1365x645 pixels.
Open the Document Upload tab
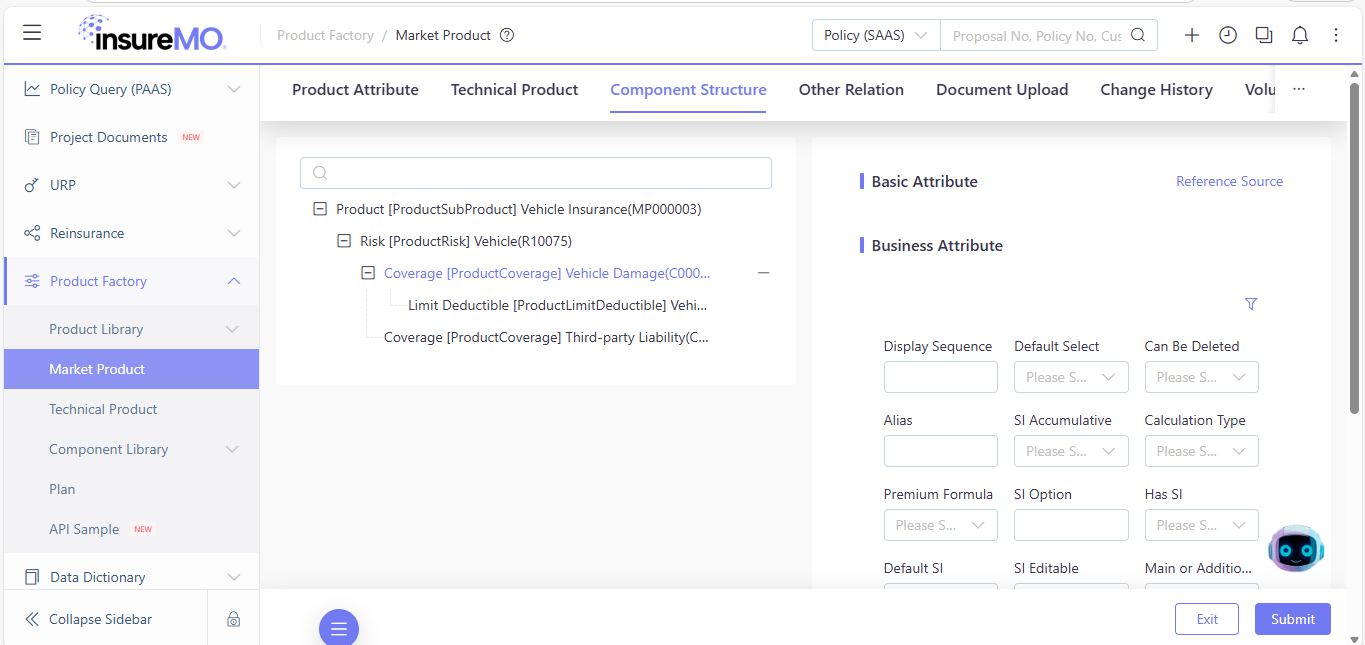1002,89
